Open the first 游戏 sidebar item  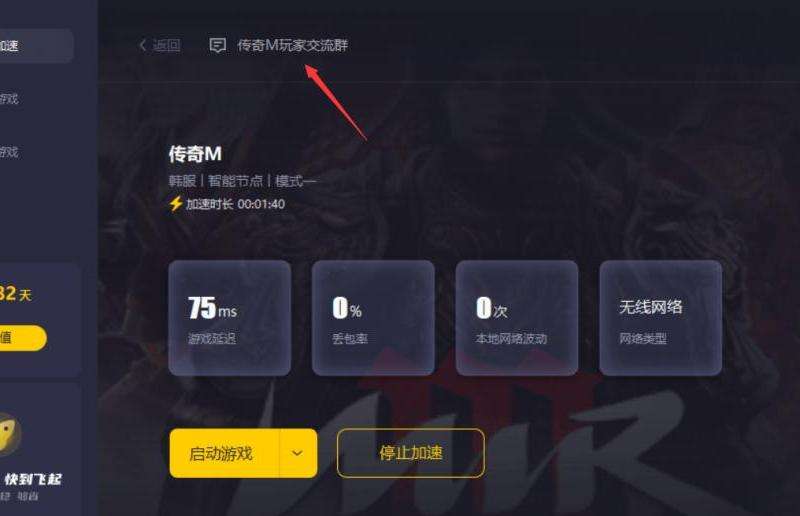9,99
